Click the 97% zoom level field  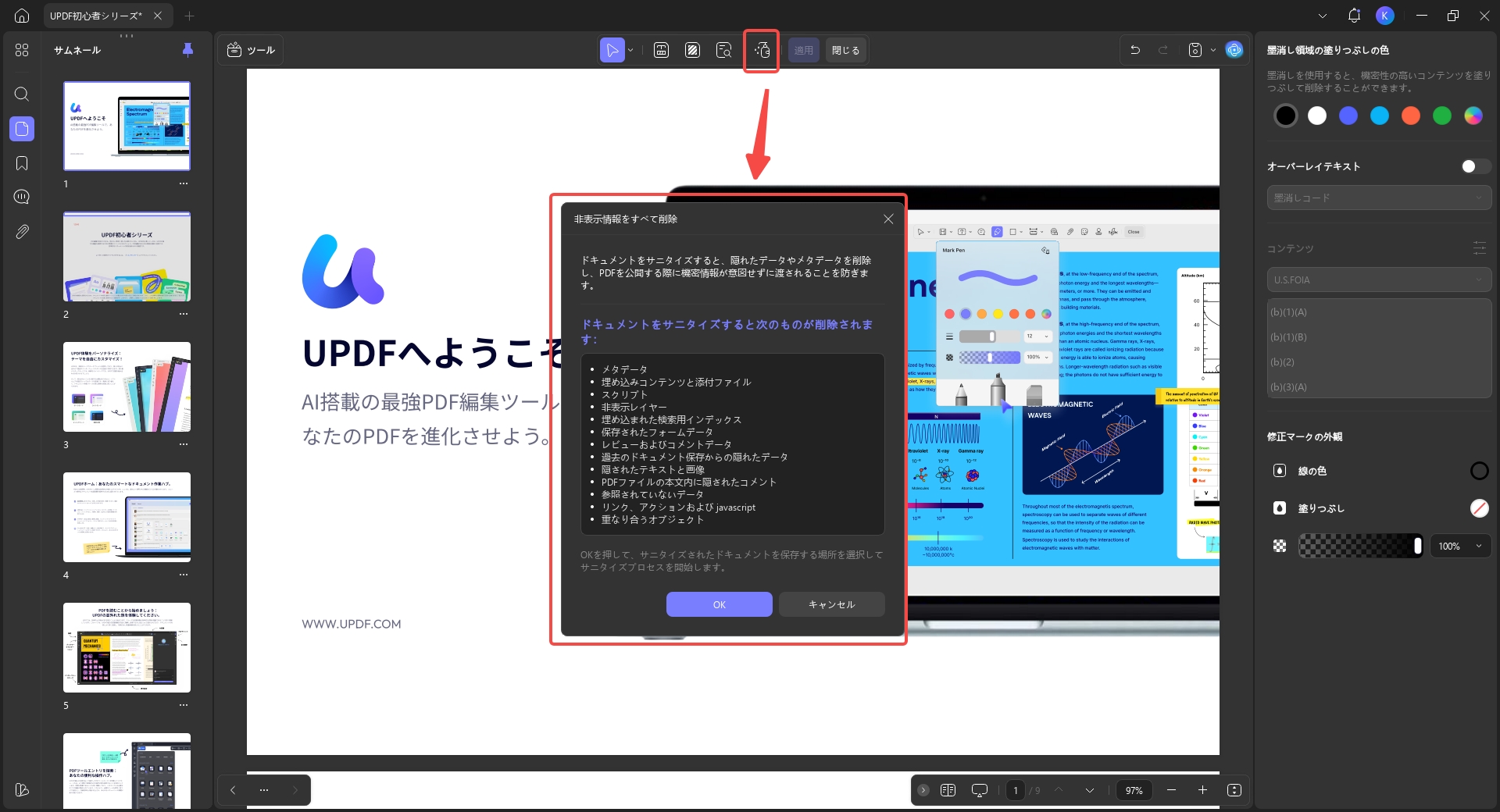coord(1134,790)
